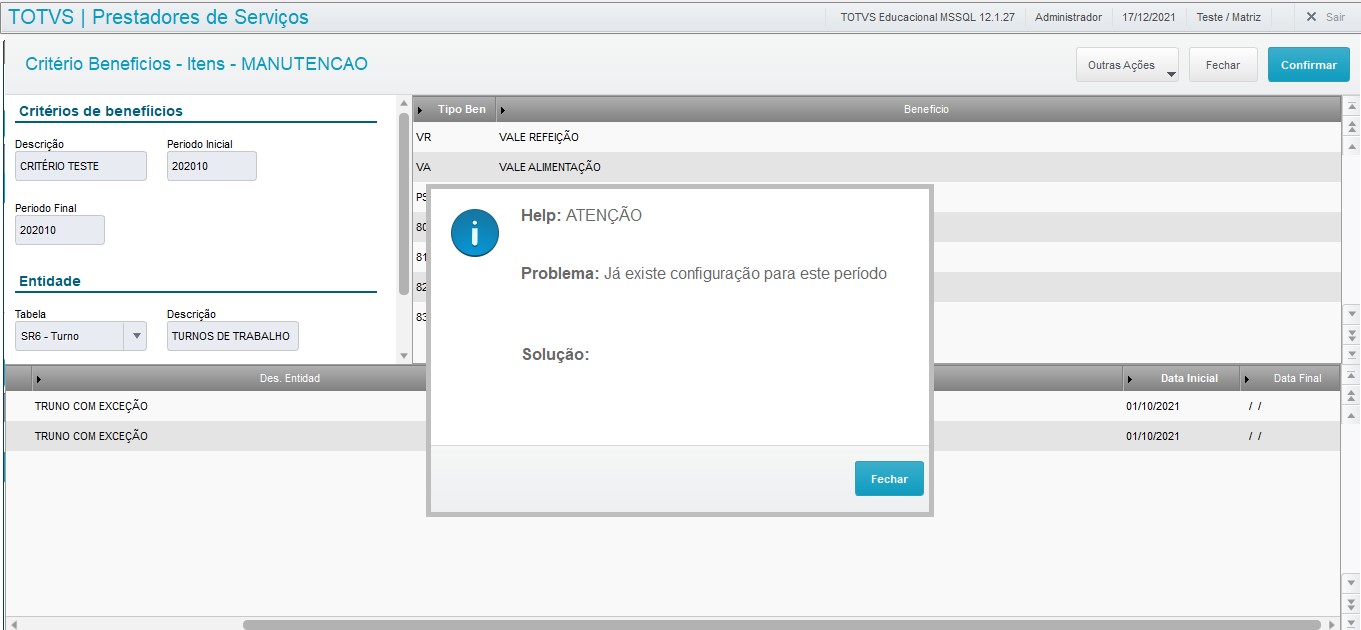Screen dimensions: 1361x630
Task: Jump to first record in benefits grid
Action: click(x=1352, y=106)
